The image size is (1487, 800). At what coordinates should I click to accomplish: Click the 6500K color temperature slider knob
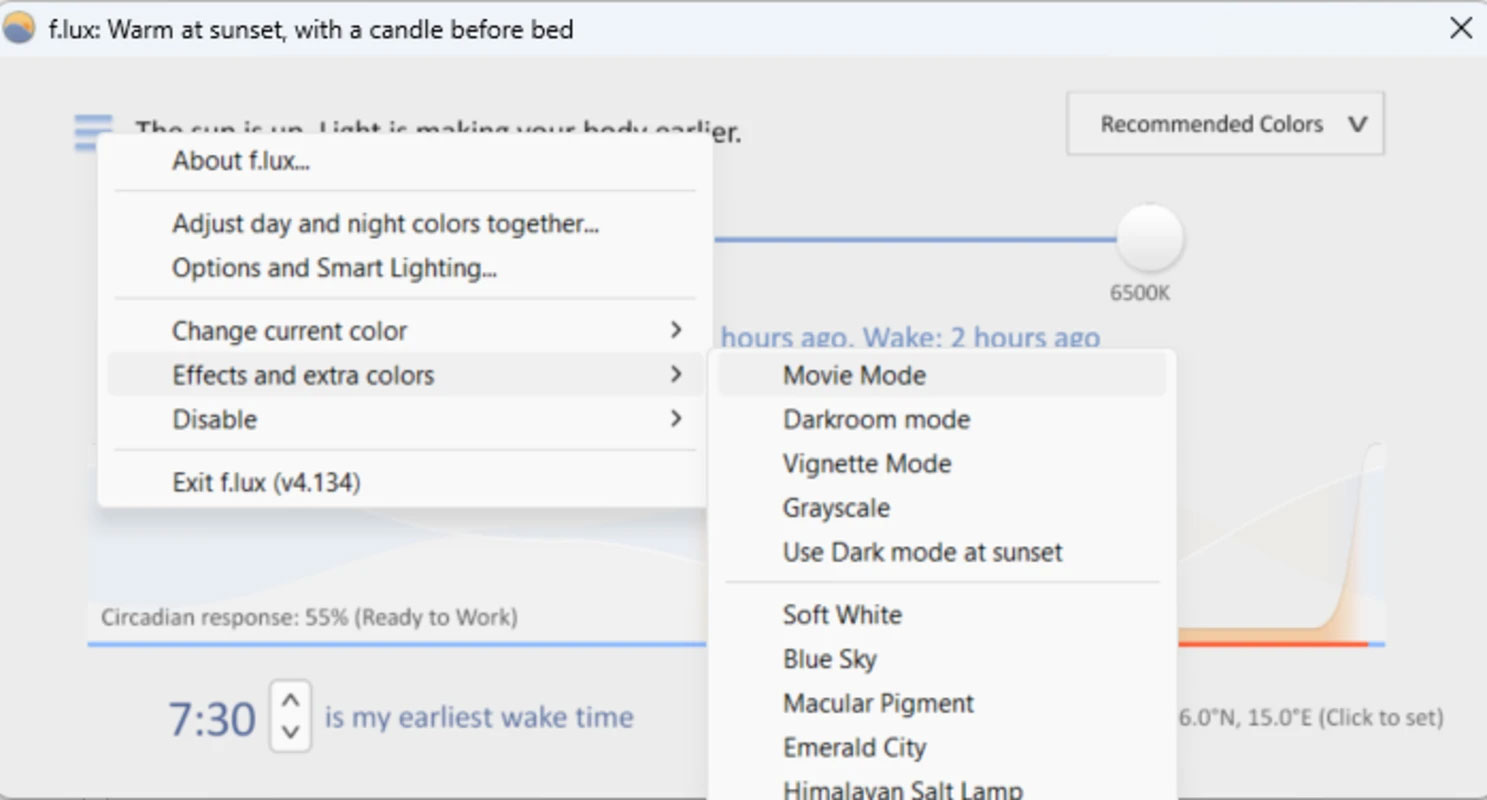(x=1150, y=238)
